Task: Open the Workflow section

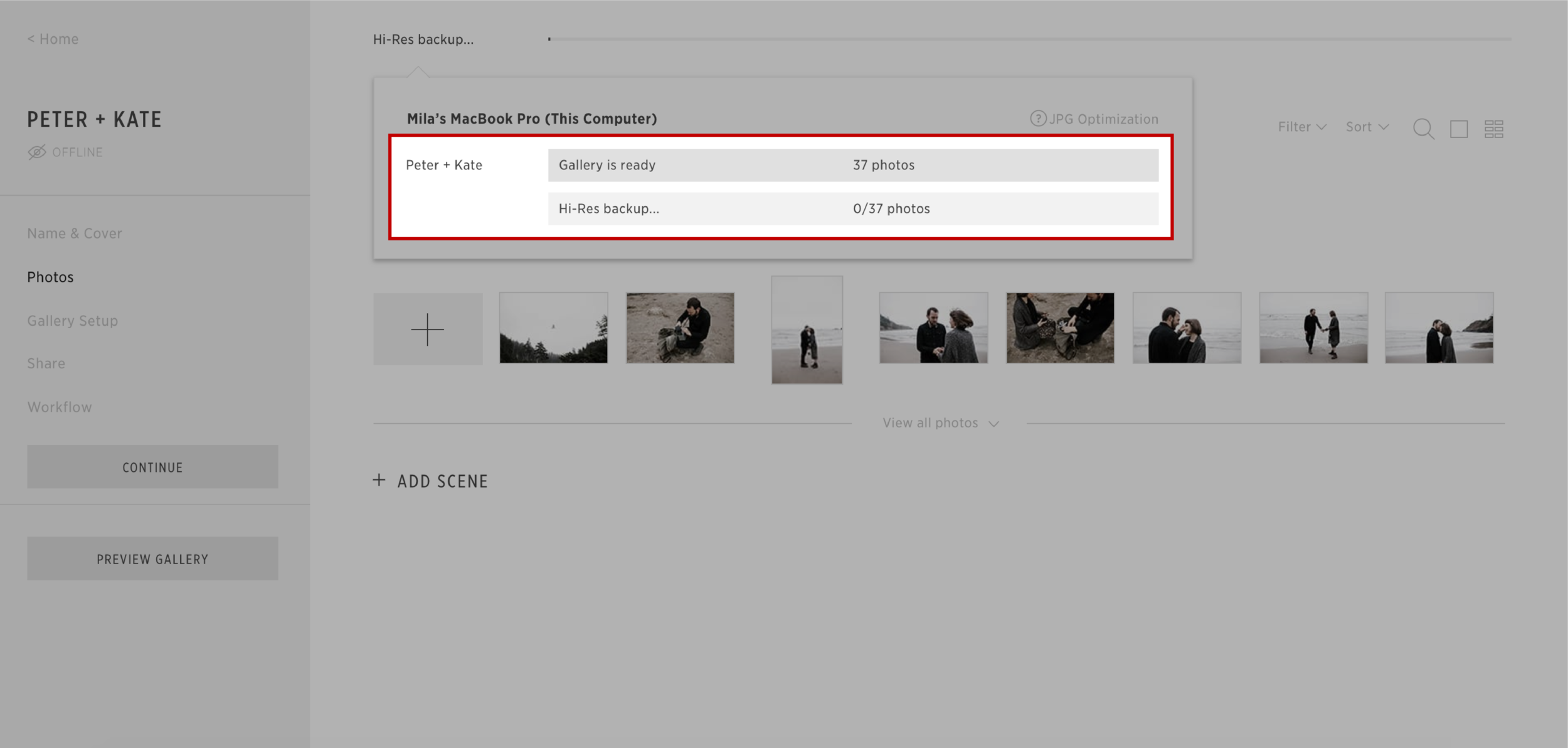Action: coord(59,407)
